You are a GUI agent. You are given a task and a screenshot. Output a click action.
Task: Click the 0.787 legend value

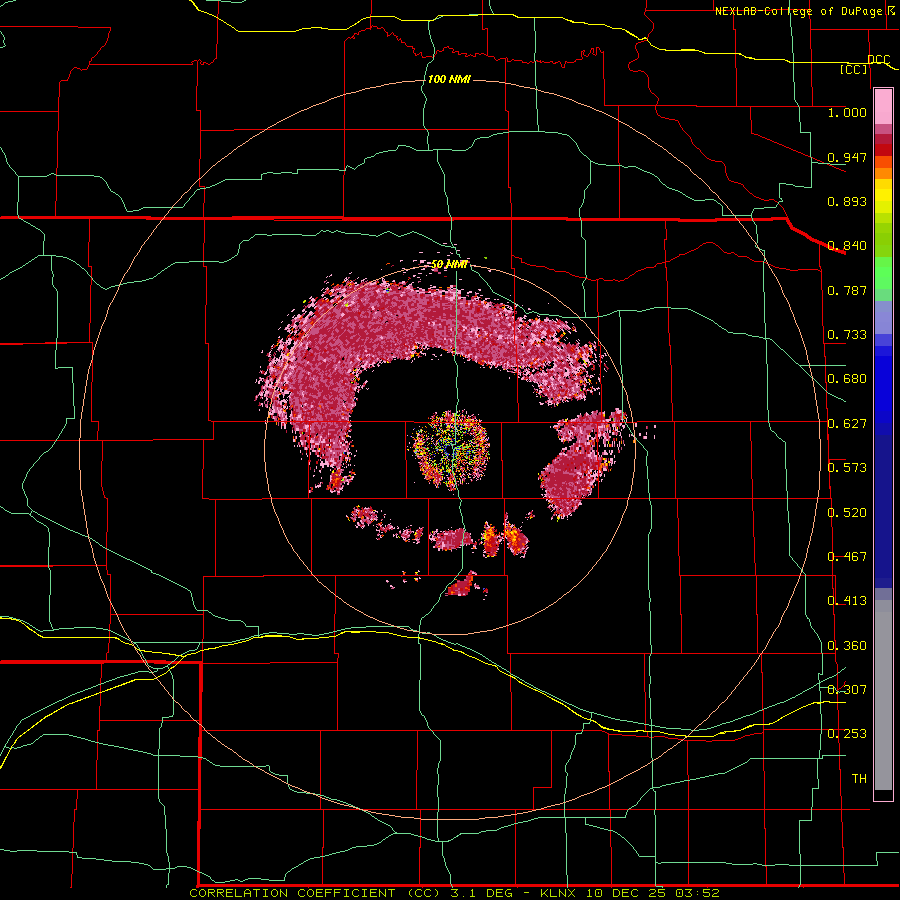[x=847, y=290]
